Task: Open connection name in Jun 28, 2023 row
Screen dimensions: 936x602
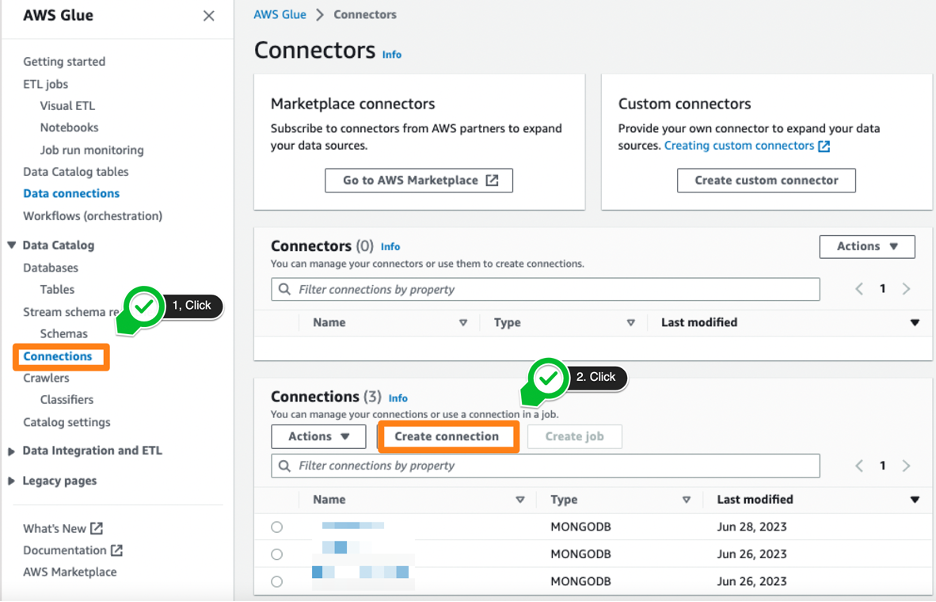Action: (x=353, y=526)
